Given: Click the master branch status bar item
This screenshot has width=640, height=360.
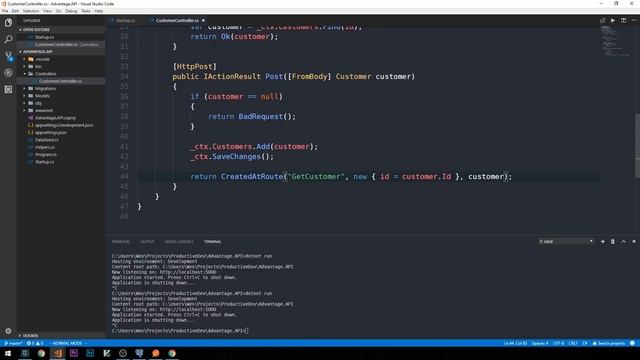Looking at the screenshot, I should coord(13,343).
